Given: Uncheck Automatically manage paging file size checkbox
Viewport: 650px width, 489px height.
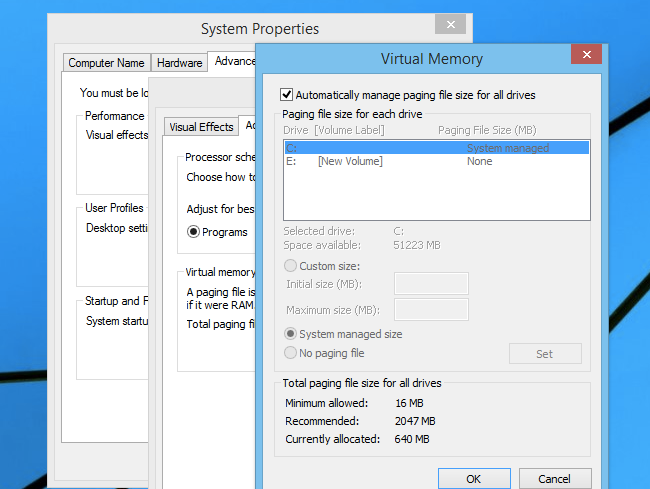Looking at the screenshot, I should pos(286,95).
